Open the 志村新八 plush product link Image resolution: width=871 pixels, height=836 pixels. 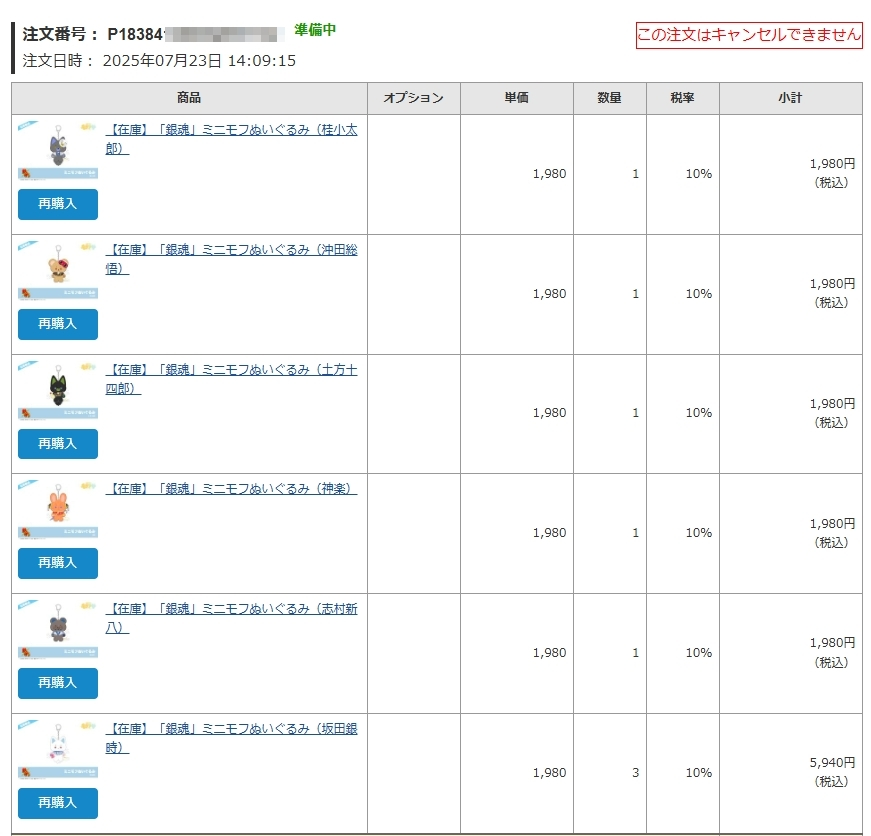(x=231, y=618)
